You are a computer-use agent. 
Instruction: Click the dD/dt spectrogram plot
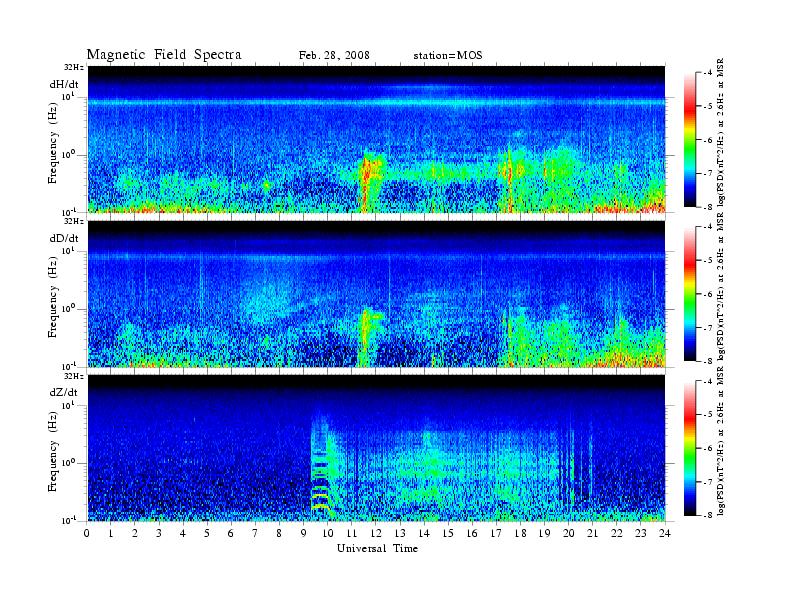point(377,294)
